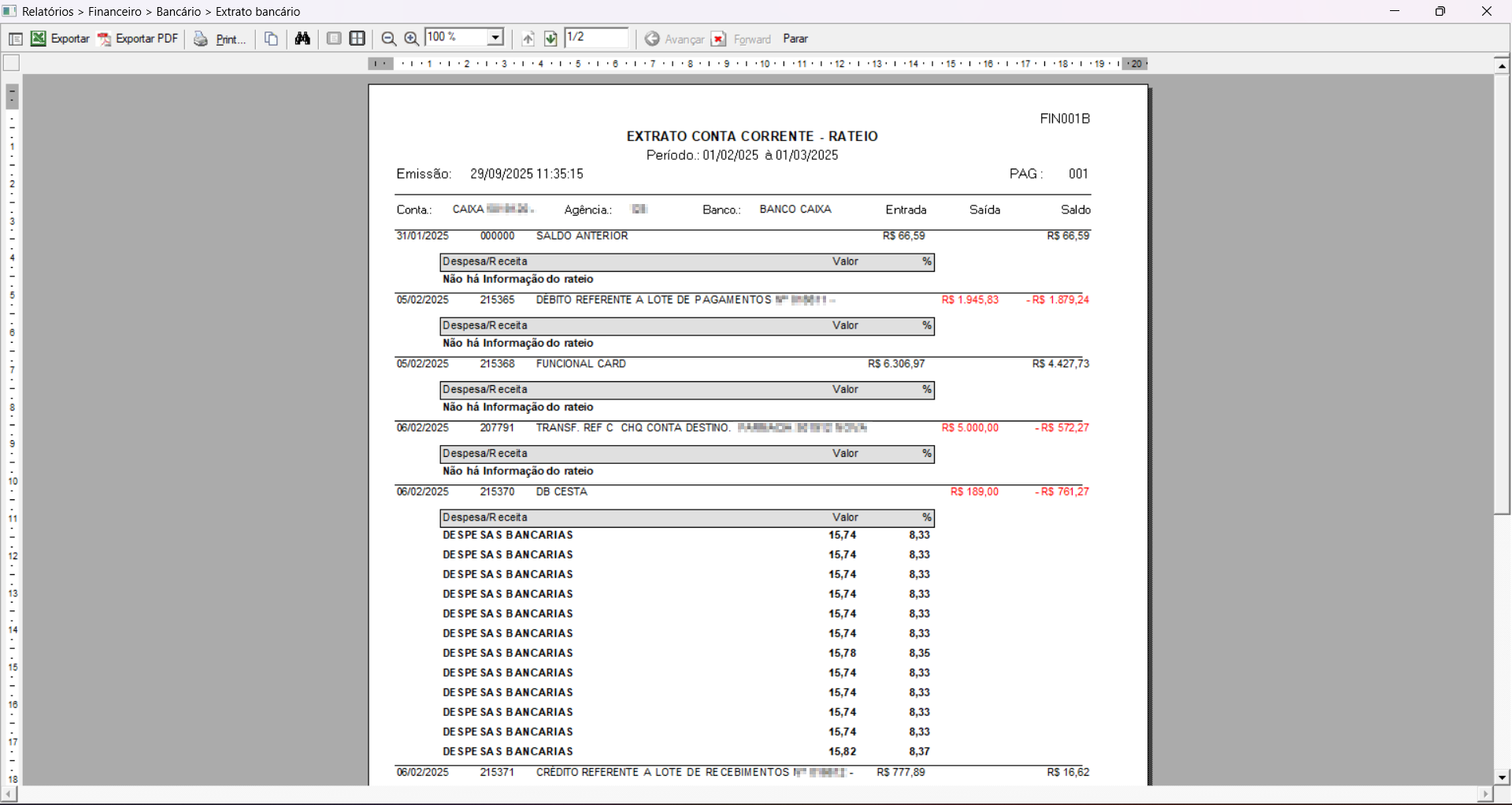Click the report code FIN001B

click(x=1065, y=119)
